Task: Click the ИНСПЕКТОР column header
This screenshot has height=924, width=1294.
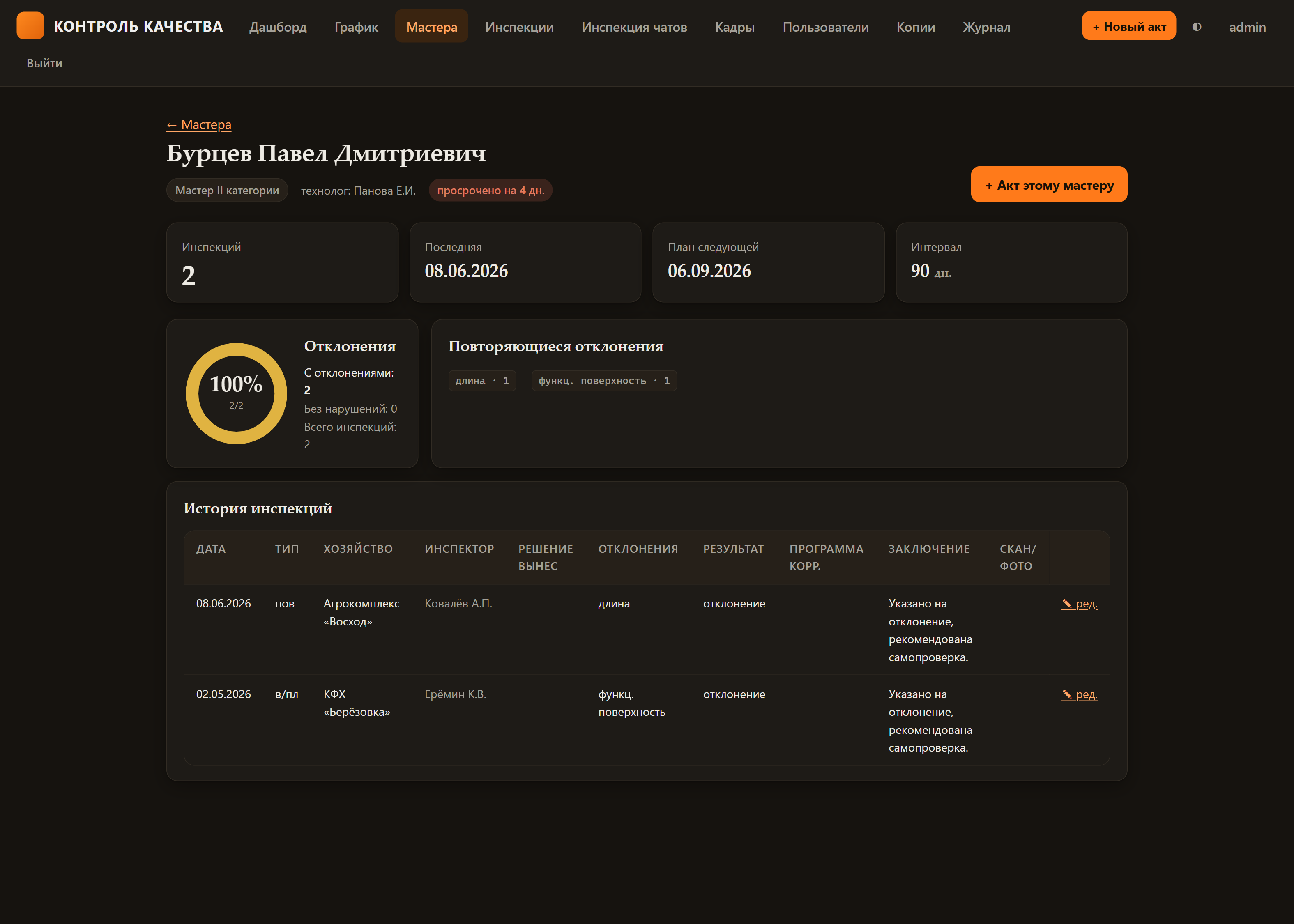Action: (x=459, y=549)
